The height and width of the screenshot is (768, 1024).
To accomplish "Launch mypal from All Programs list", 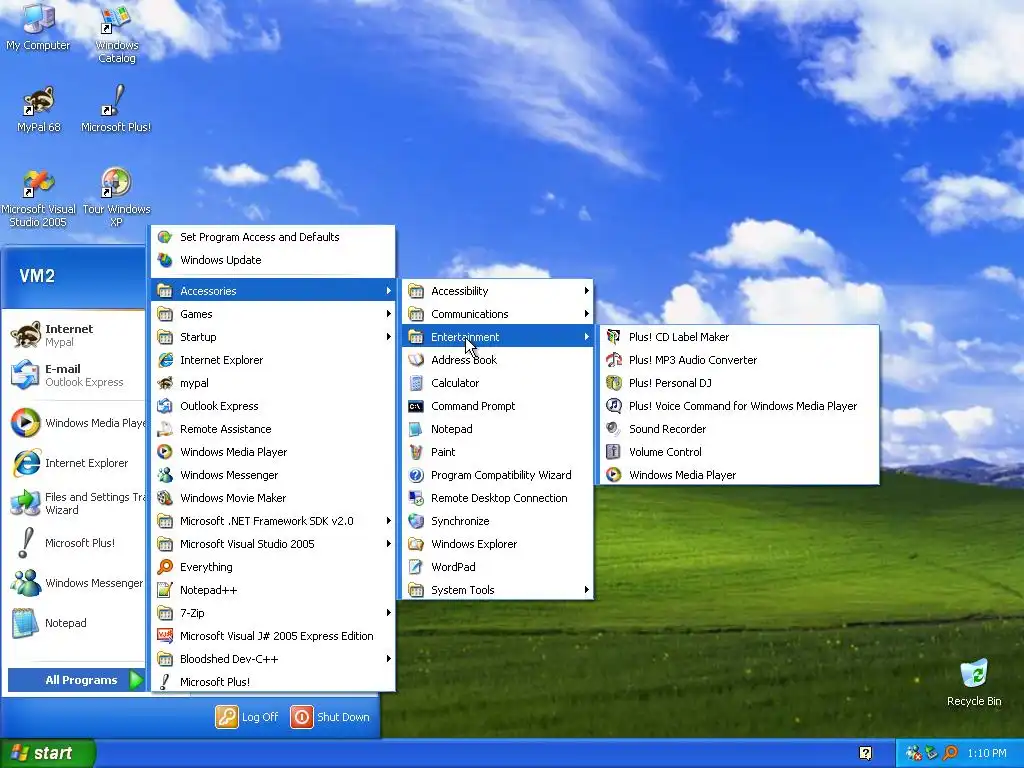I will 273,383.
